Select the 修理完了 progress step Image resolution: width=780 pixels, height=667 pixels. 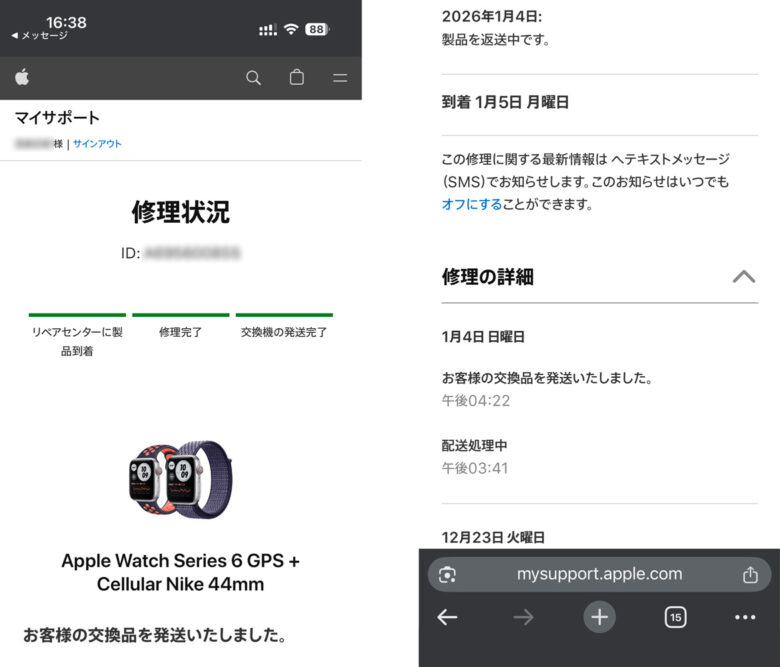(181, 330)
